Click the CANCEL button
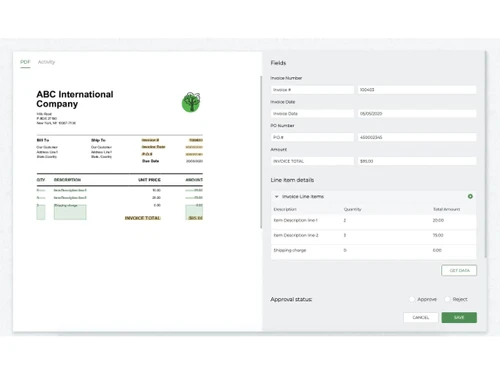Screen dimensions: 500x375 pyautogui.click(x=421, y=317)
